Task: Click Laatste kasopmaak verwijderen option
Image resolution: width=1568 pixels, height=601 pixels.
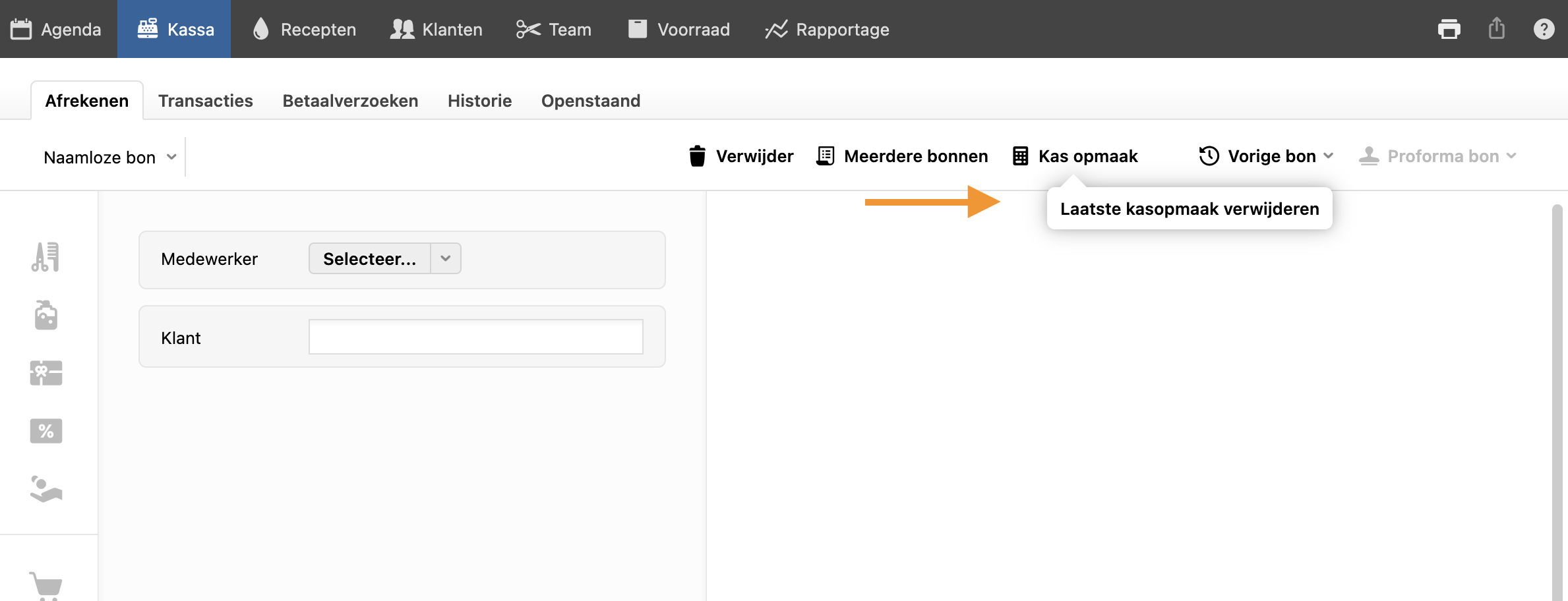Action: (1189, 209)
